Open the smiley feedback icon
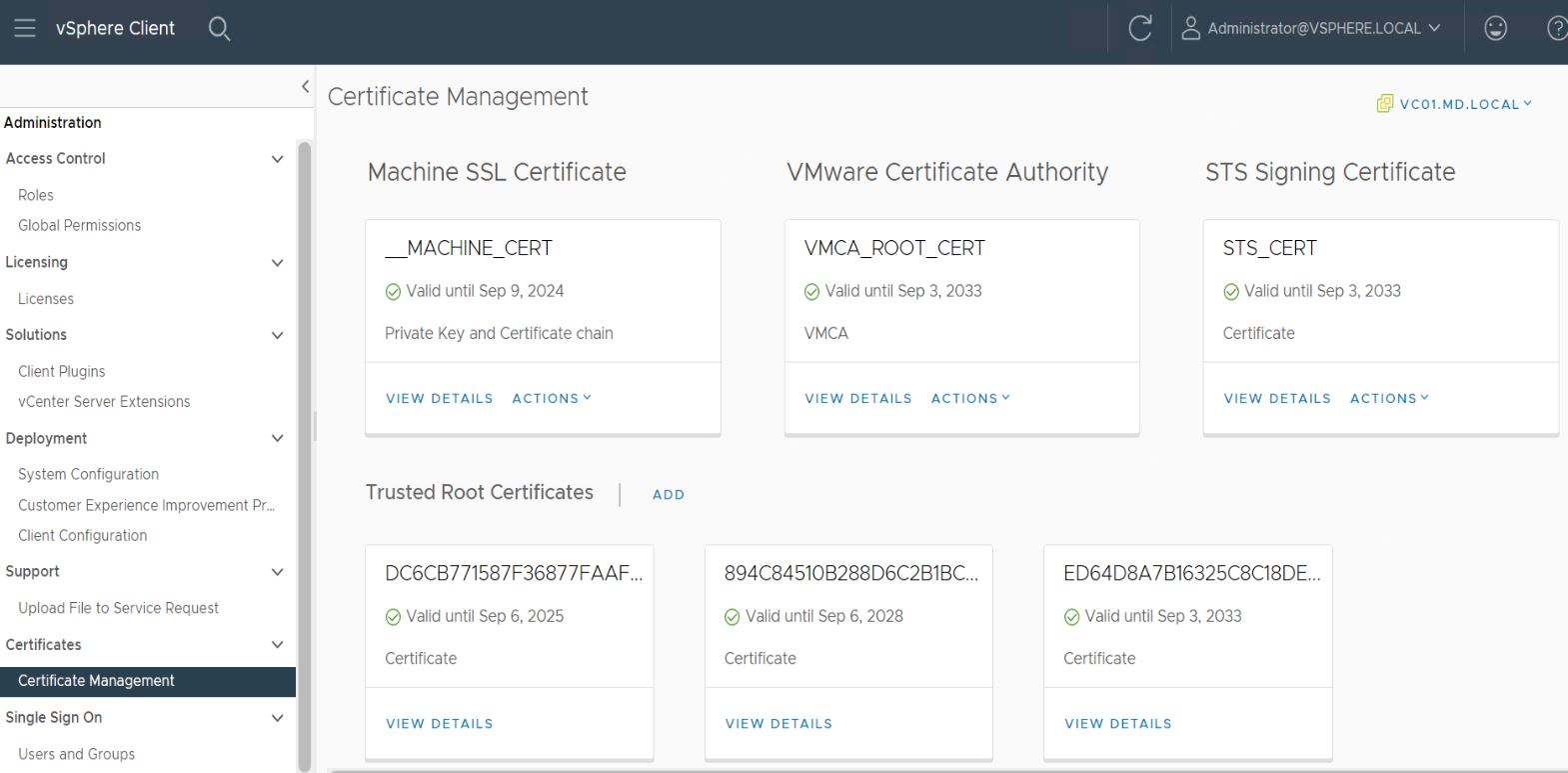Image resolution: width=1568 pixels, height=773 pixels. pyautogui.click(x=1495, y=28)
